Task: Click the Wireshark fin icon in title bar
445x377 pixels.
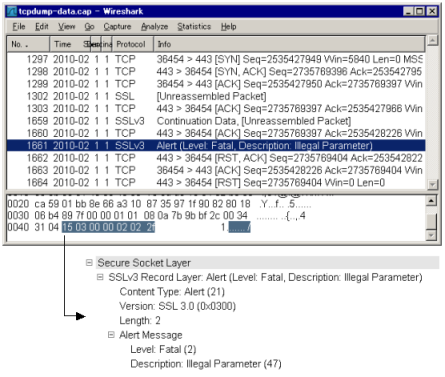Action: pyautogui.click(x=12, y=11)
